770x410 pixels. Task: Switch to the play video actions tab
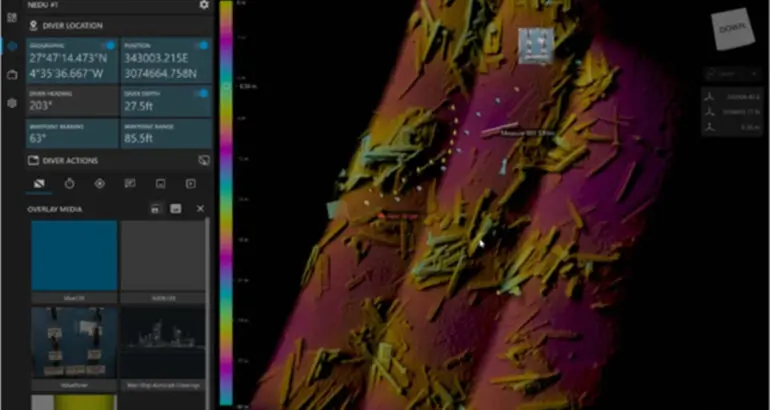[190, 184]
